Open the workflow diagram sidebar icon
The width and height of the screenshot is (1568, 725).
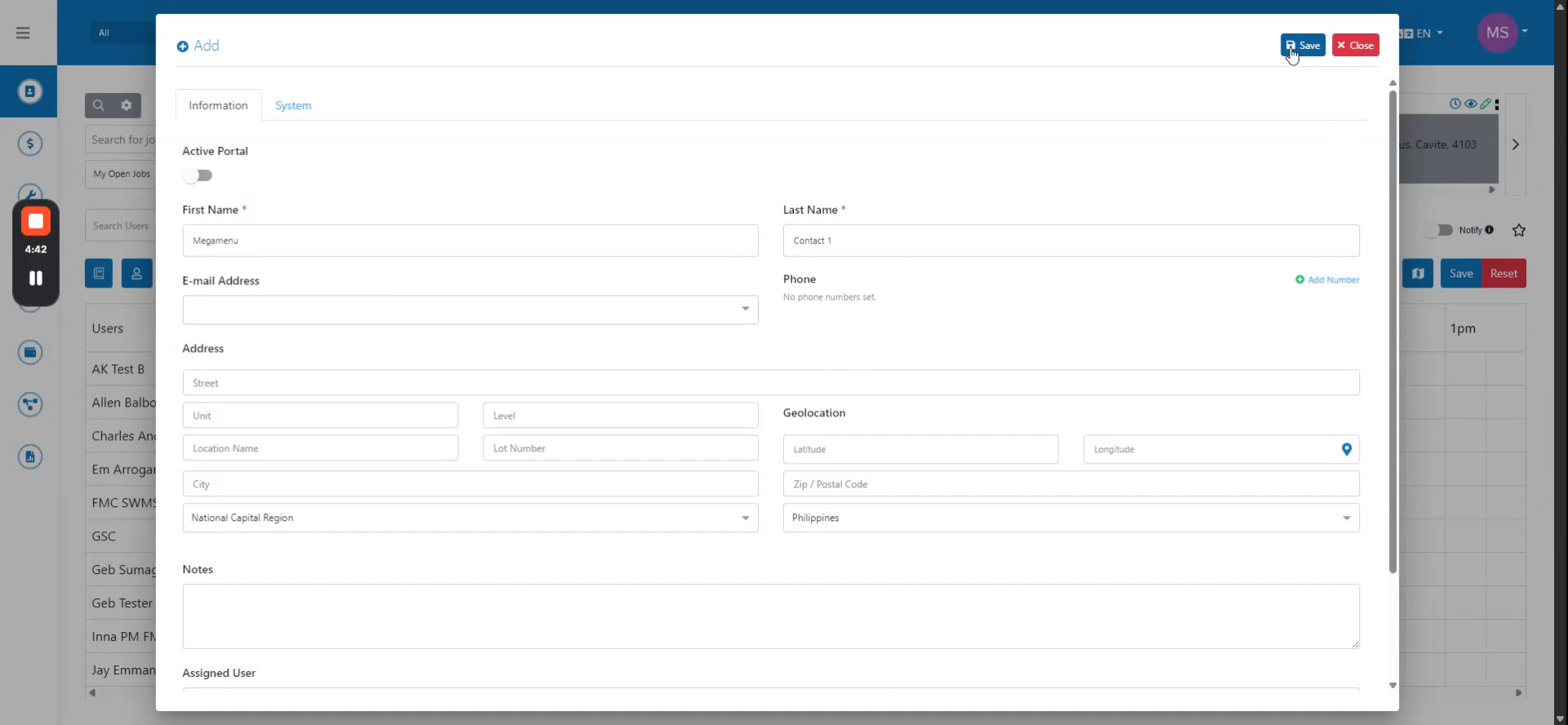pyautogui.click(x=30, y=404)
